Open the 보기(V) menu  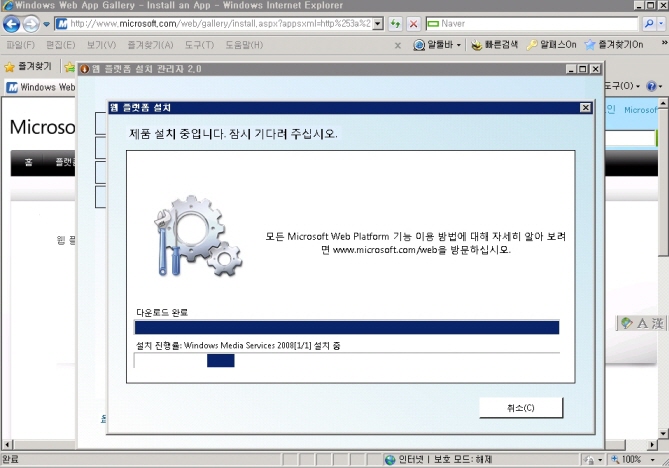pyautogui.click(x=102, y=45)
